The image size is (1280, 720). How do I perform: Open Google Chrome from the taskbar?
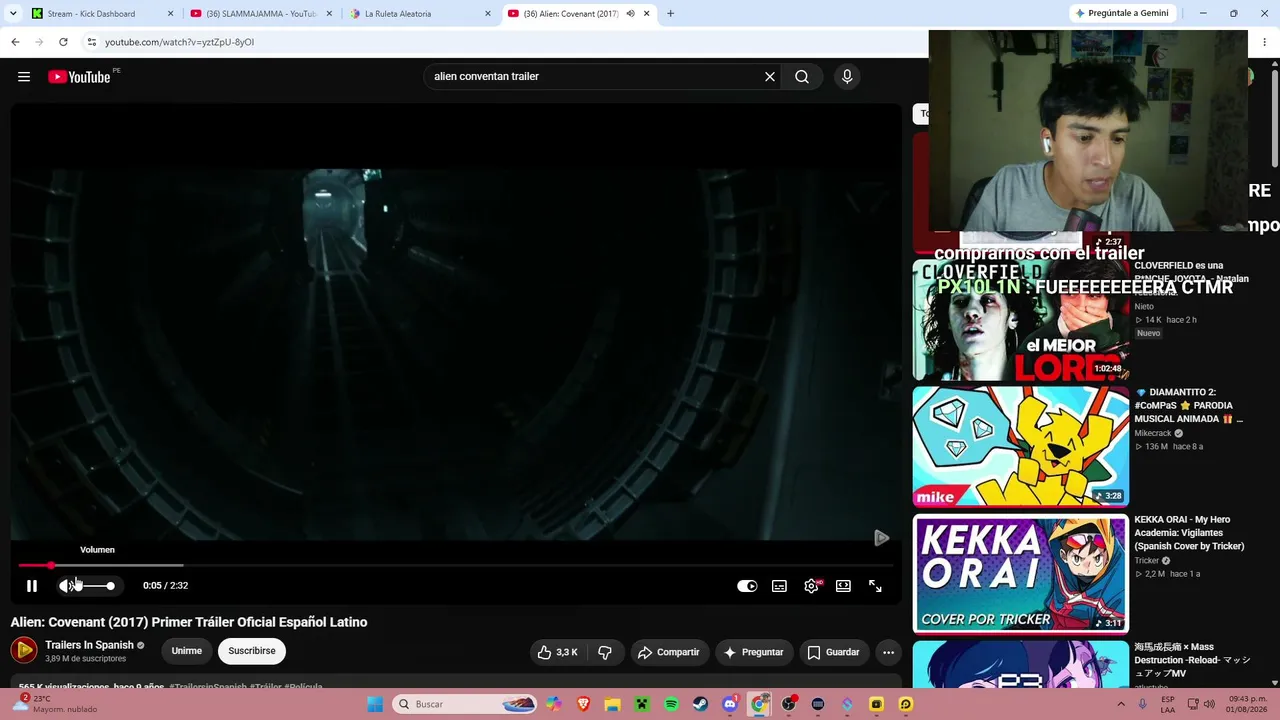[x=759, y=704]
